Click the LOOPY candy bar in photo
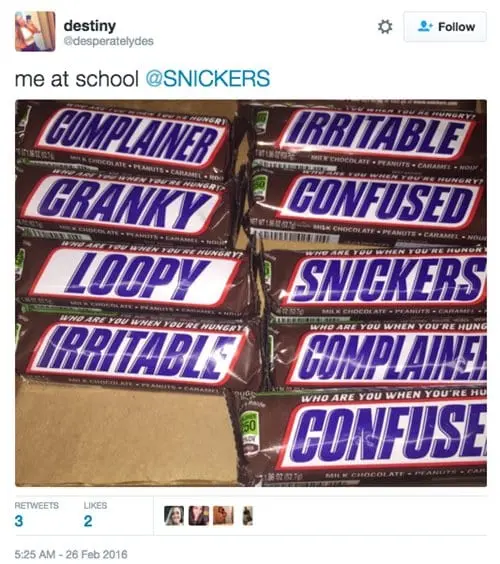 pyautogui.click(x=133, y=275)
